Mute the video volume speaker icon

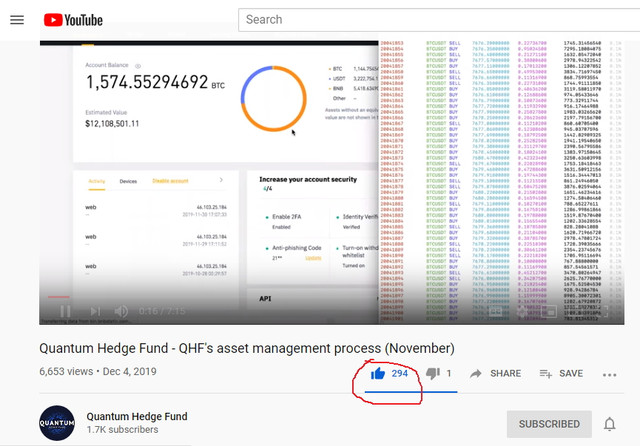121,311
